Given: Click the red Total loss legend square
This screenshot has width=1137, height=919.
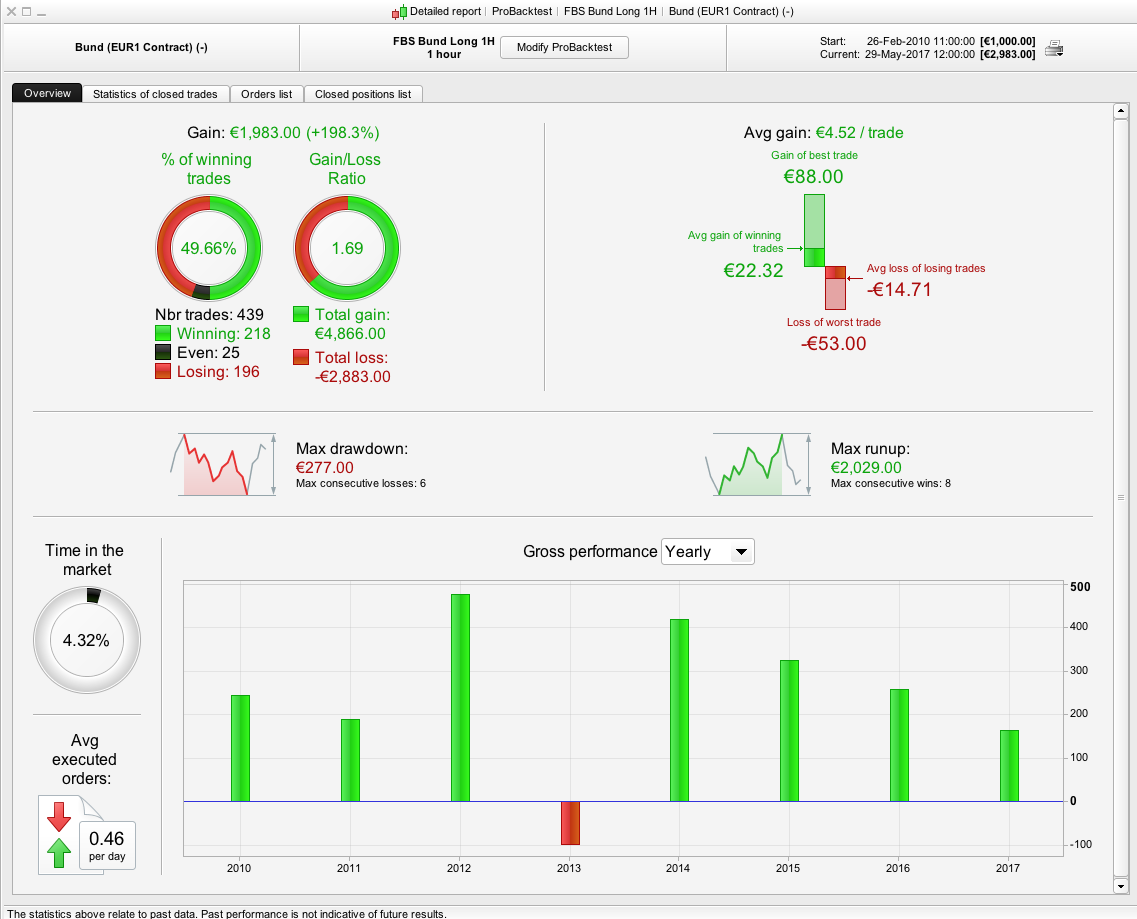Looking at the screenshot, I should (x=301, y=357).
